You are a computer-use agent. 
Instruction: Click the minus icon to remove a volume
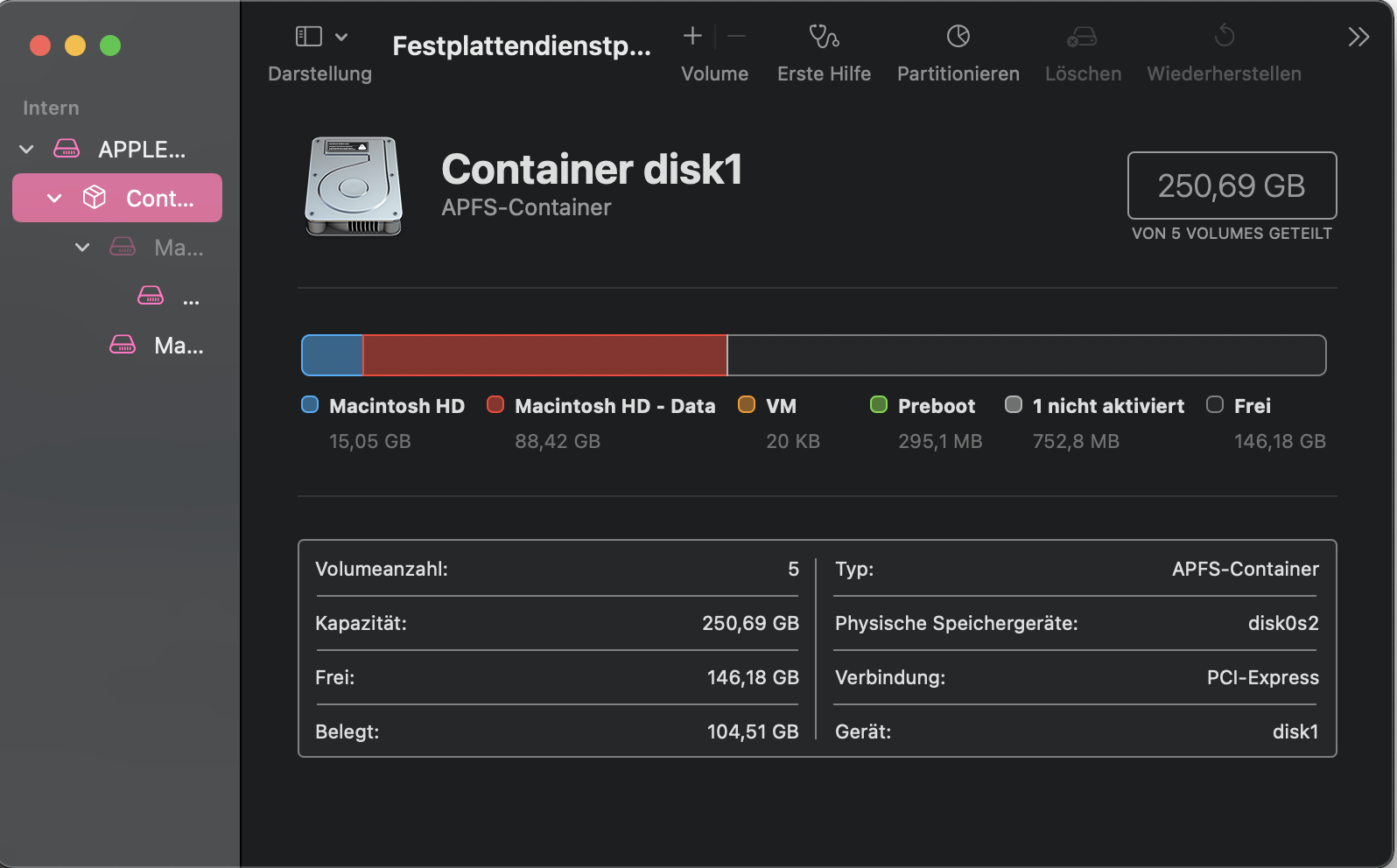pos(736,36)
